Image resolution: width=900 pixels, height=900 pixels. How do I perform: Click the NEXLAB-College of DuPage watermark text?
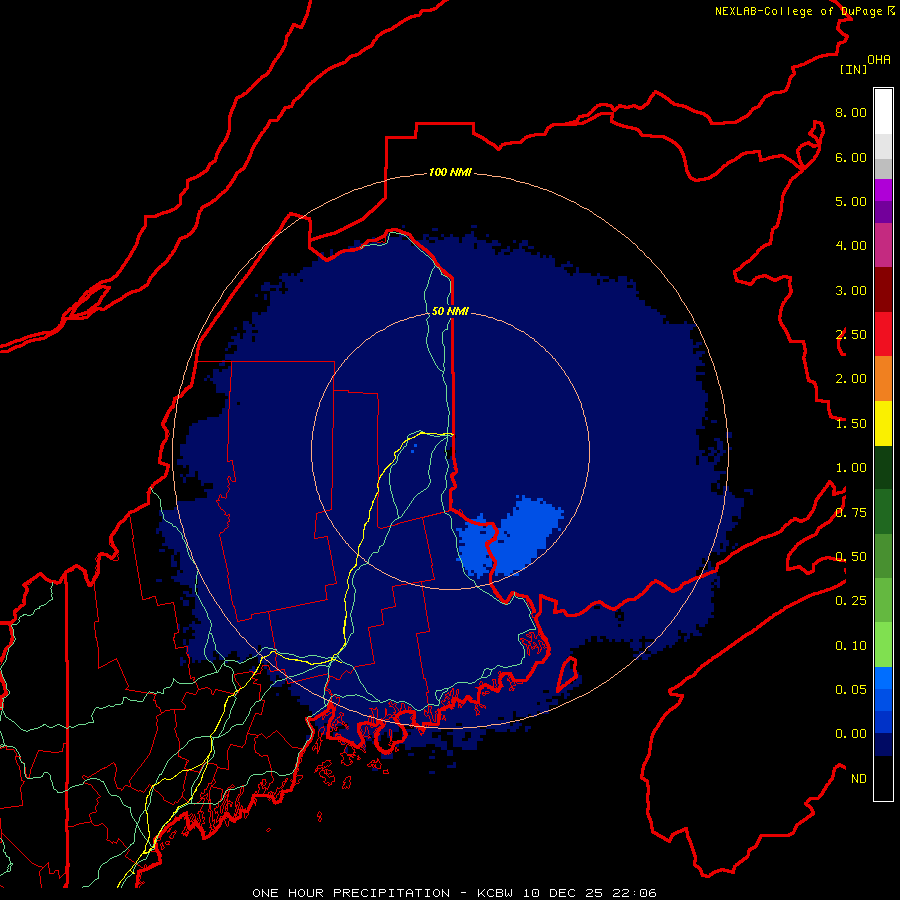point(804,11)
